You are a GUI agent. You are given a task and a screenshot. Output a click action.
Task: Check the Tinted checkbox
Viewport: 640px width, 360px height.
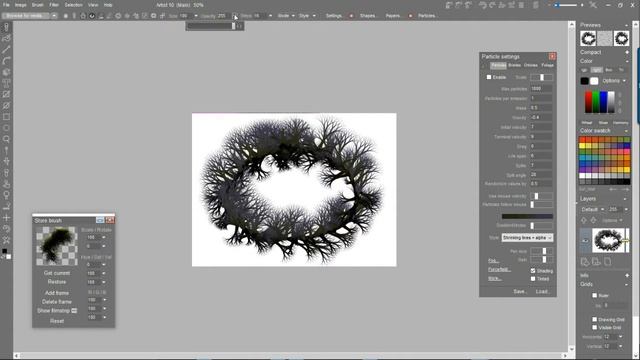coord(533,279)
